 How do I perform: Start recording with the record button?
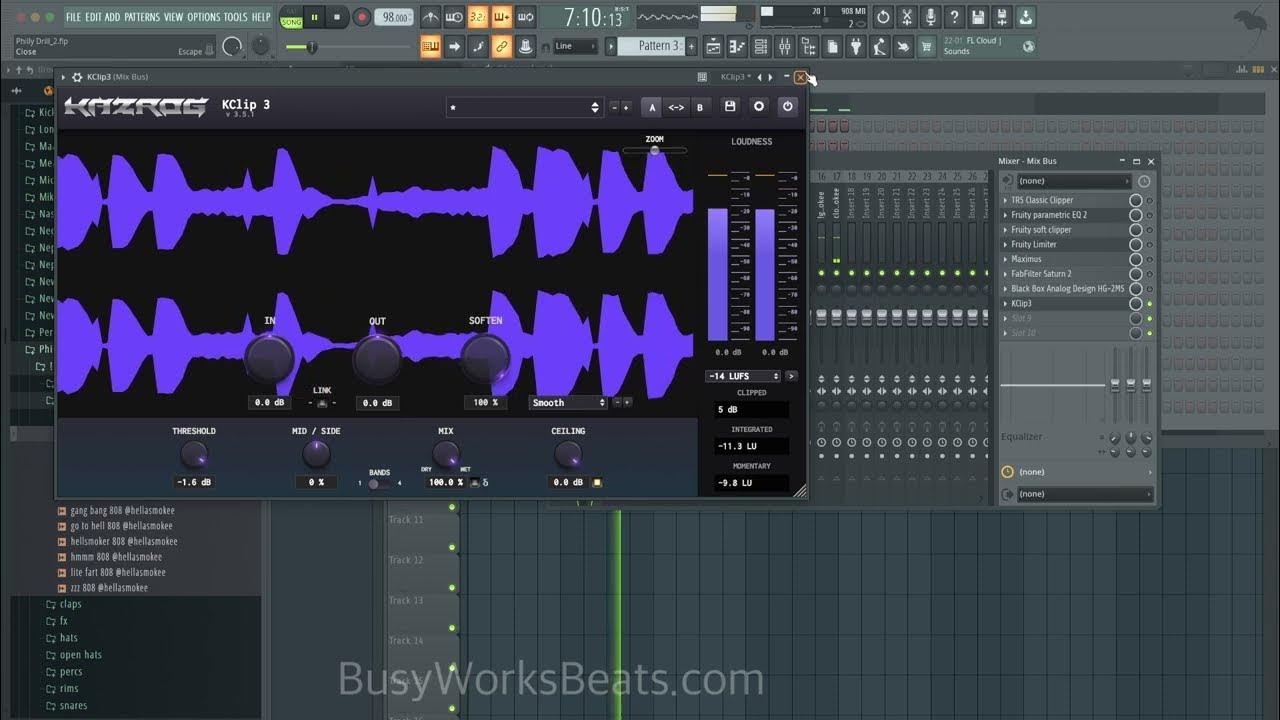[x=361, y=17]
